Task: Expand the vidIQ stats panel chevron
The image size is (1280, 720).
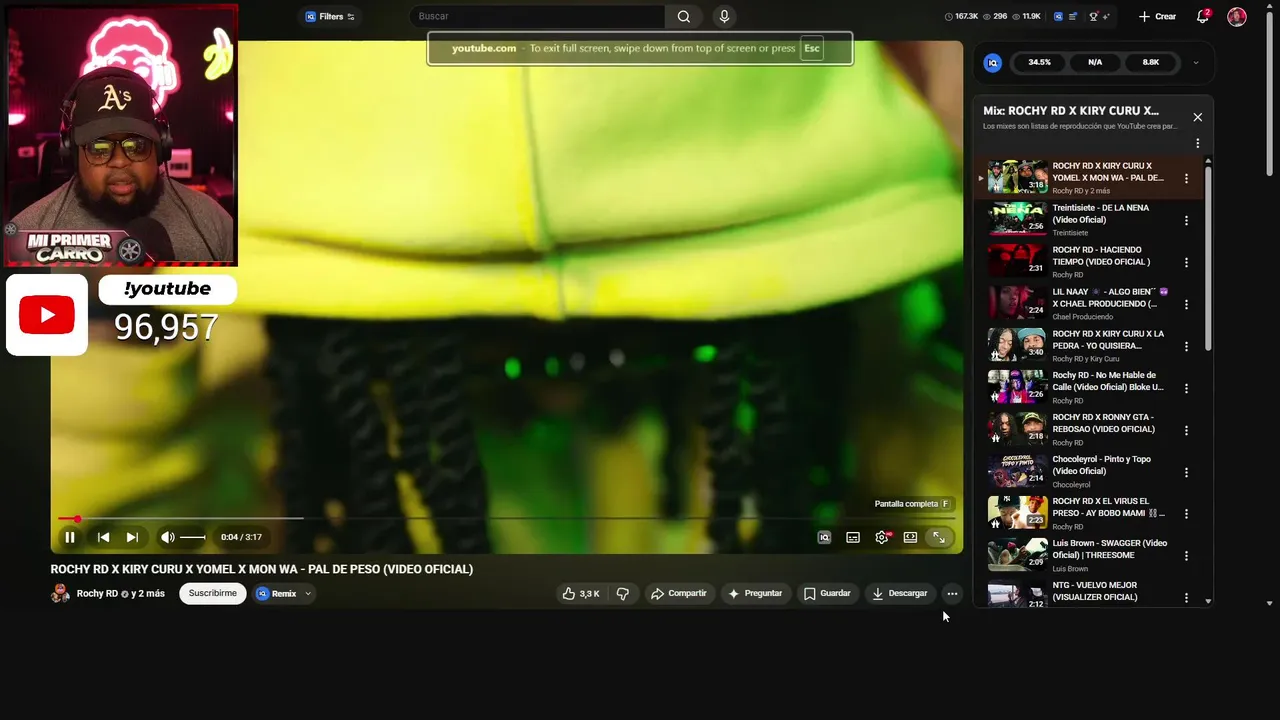Action: click(x=1196, y=62)
